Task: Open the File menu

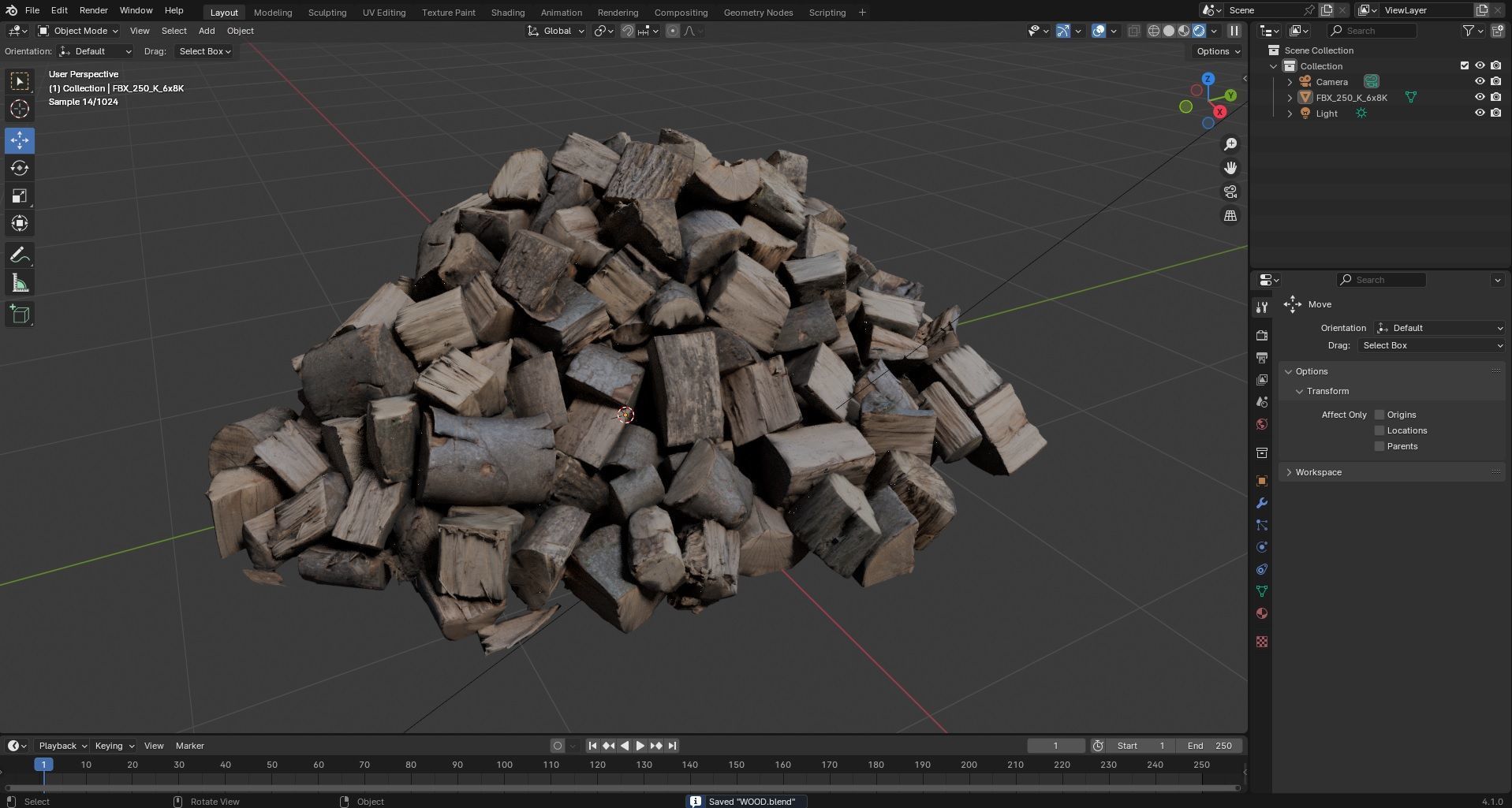Action: tap(32, 10)
